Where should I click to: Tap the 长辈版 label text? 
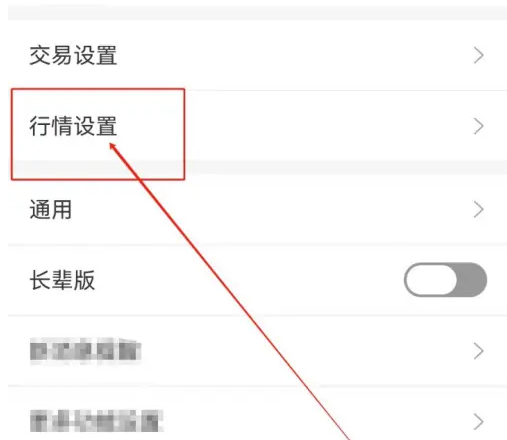[x=62, y=280]
